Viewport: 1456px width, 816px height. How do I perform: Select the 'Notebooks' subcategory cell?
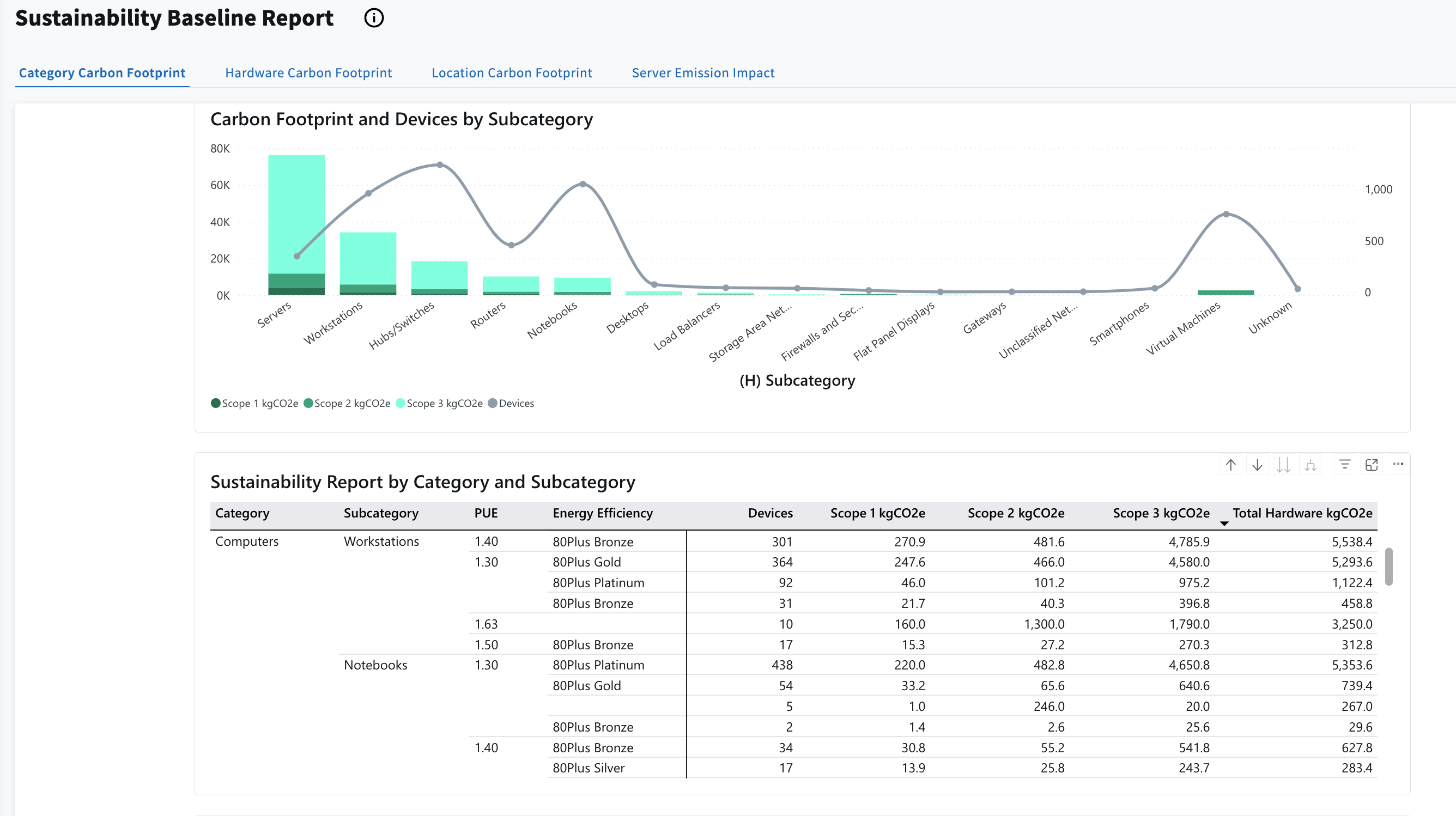coord(375,665)
